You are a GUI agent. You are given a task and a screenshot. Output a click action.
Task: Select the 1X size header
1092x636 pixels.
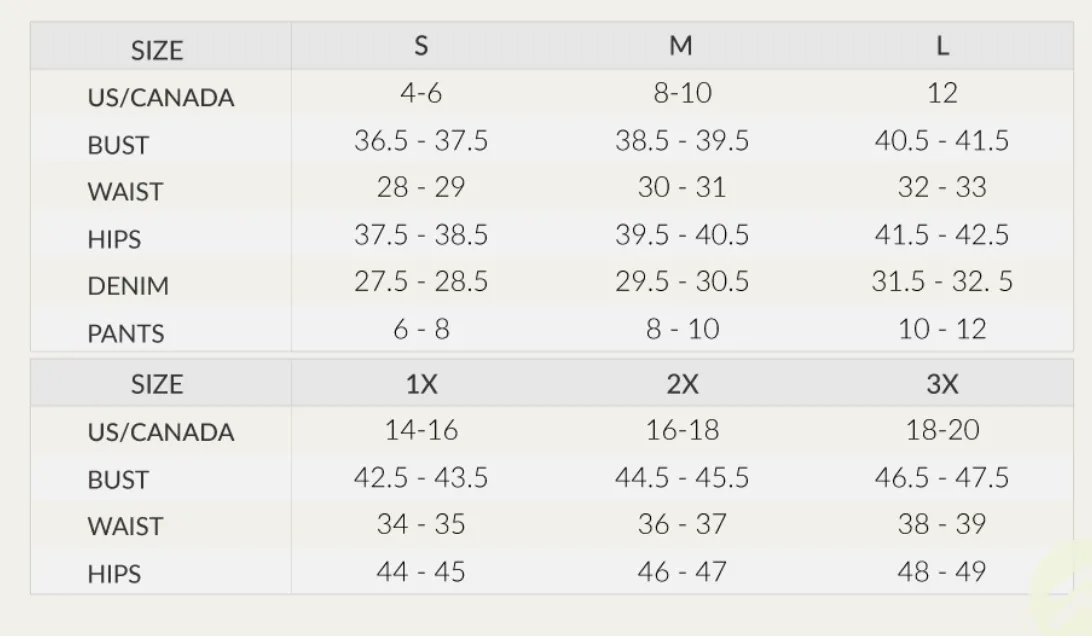(421, 384)
